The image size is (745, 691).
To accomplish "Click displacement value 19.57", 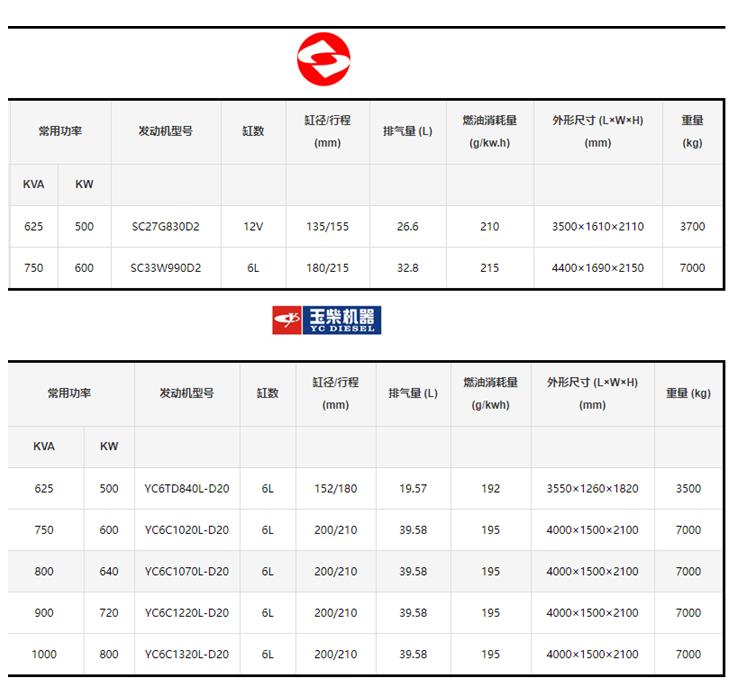I will (413, 489).
